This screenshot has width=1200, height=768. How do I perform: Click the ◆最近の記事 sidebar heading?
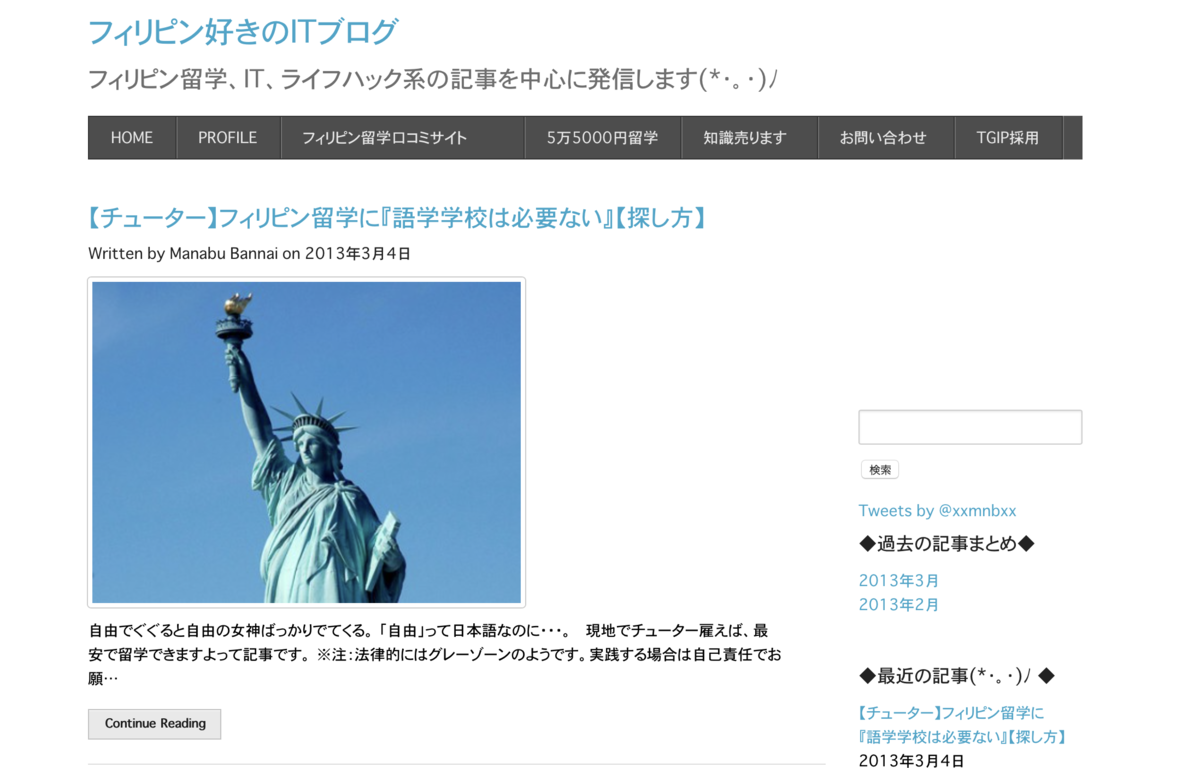coord(957,676)
